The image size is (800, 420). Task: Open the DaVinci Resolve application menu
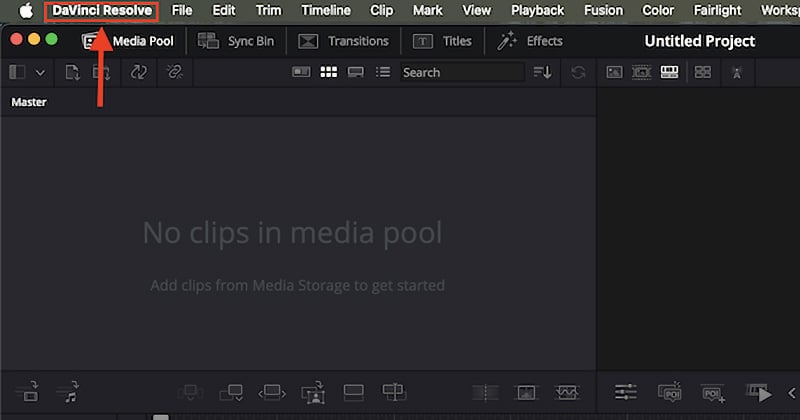point(102,11)
